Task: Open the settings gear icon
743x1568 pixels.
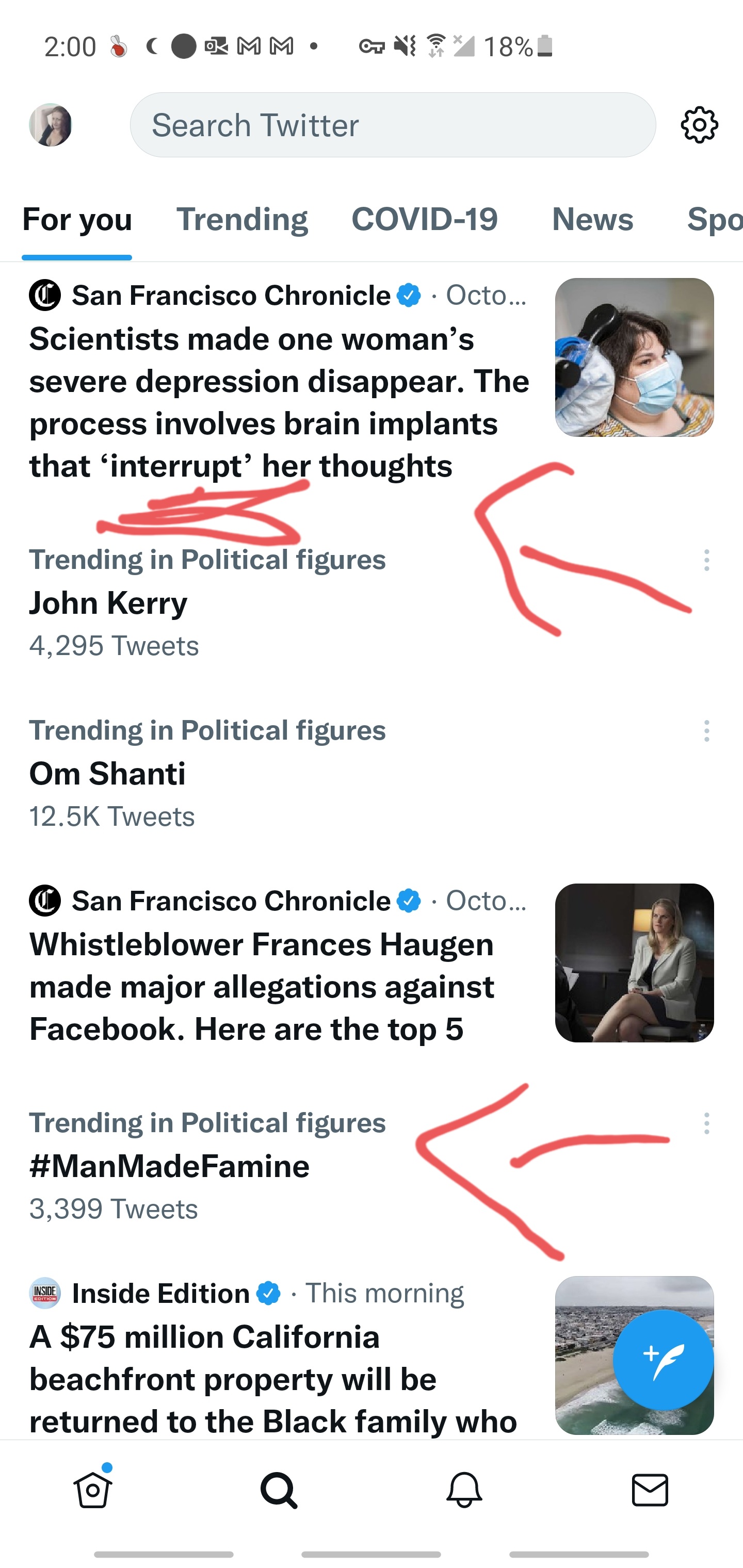Action: (699, 125)
